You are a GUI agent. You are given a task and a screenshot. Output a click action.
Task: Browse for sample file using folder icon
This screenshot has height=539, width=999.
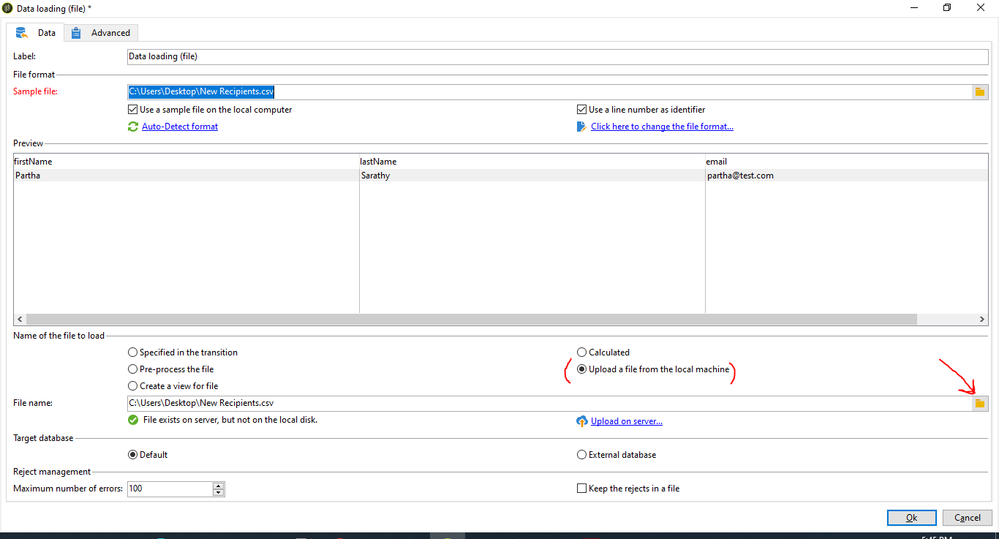pos(980,92)
